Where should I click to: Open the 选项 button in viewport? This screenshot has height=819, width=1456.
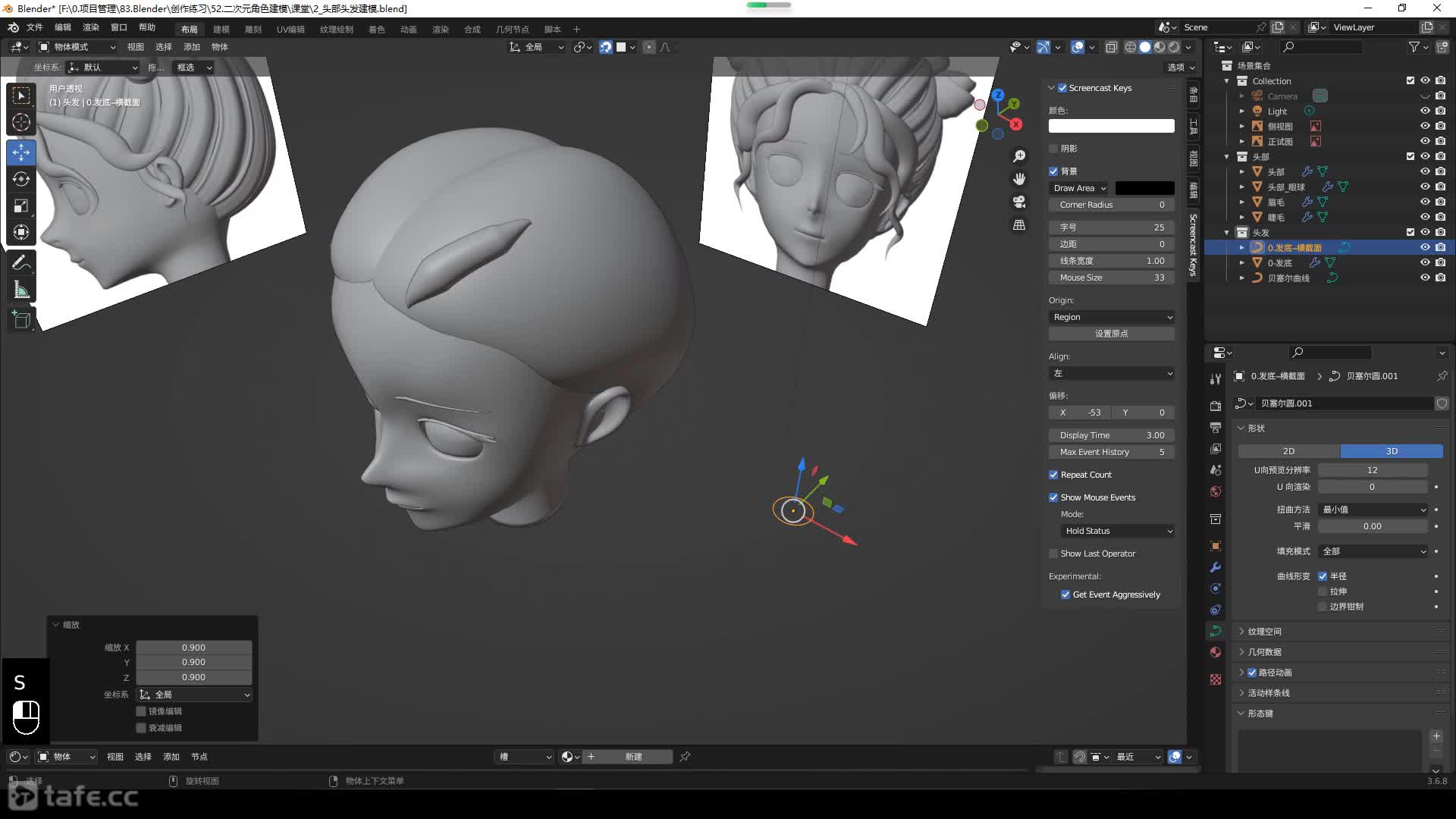[1180, 67]
